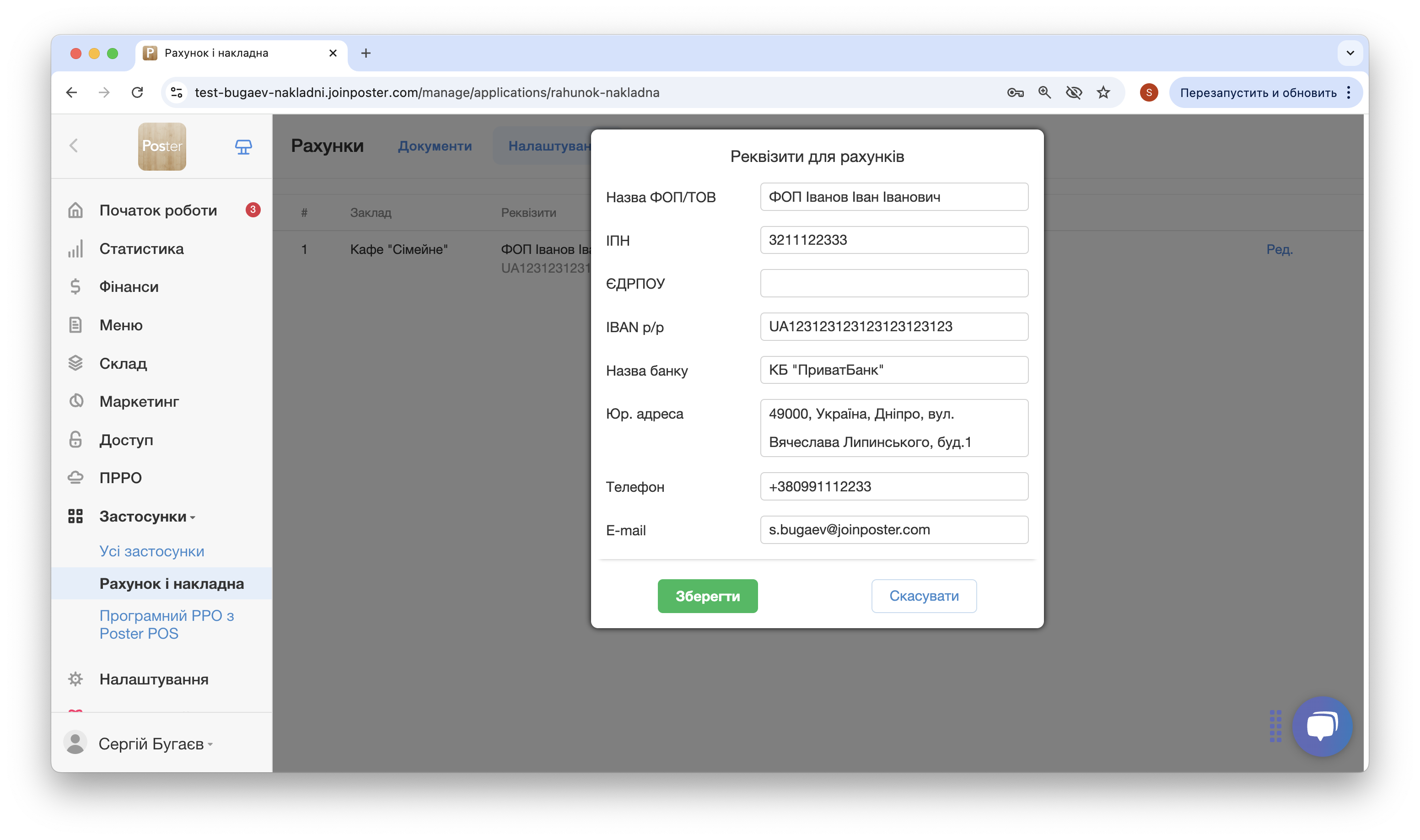Click the red notification badge 3
The width and height of the screenshot is (1420, 840).
(x=253, y=210)
